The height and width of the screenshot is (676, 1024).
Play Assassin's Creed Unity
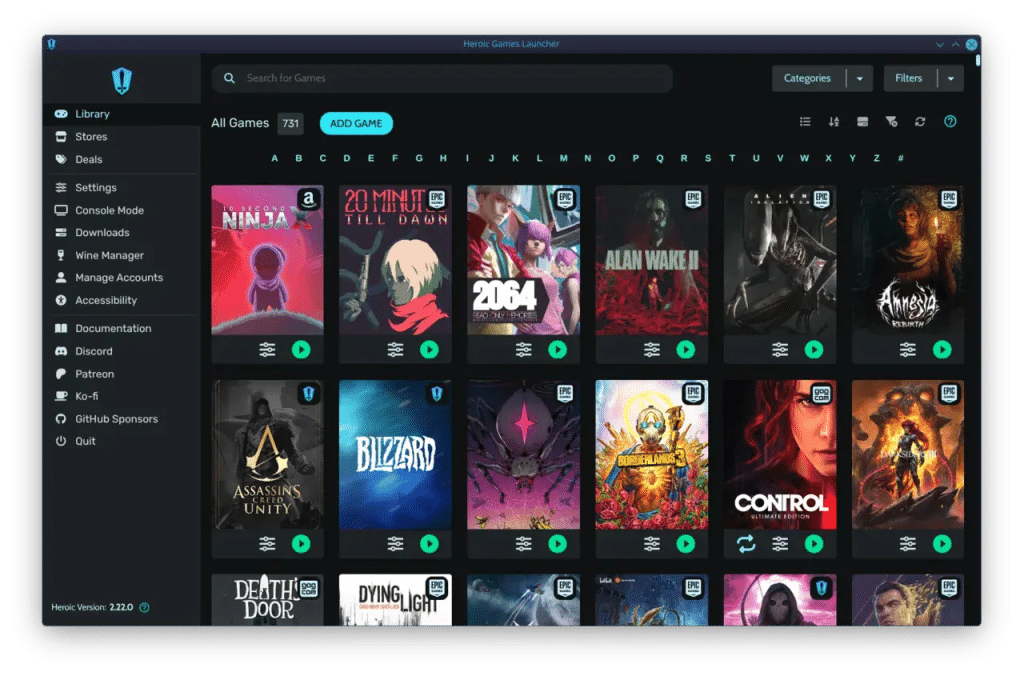pos(301,543)
